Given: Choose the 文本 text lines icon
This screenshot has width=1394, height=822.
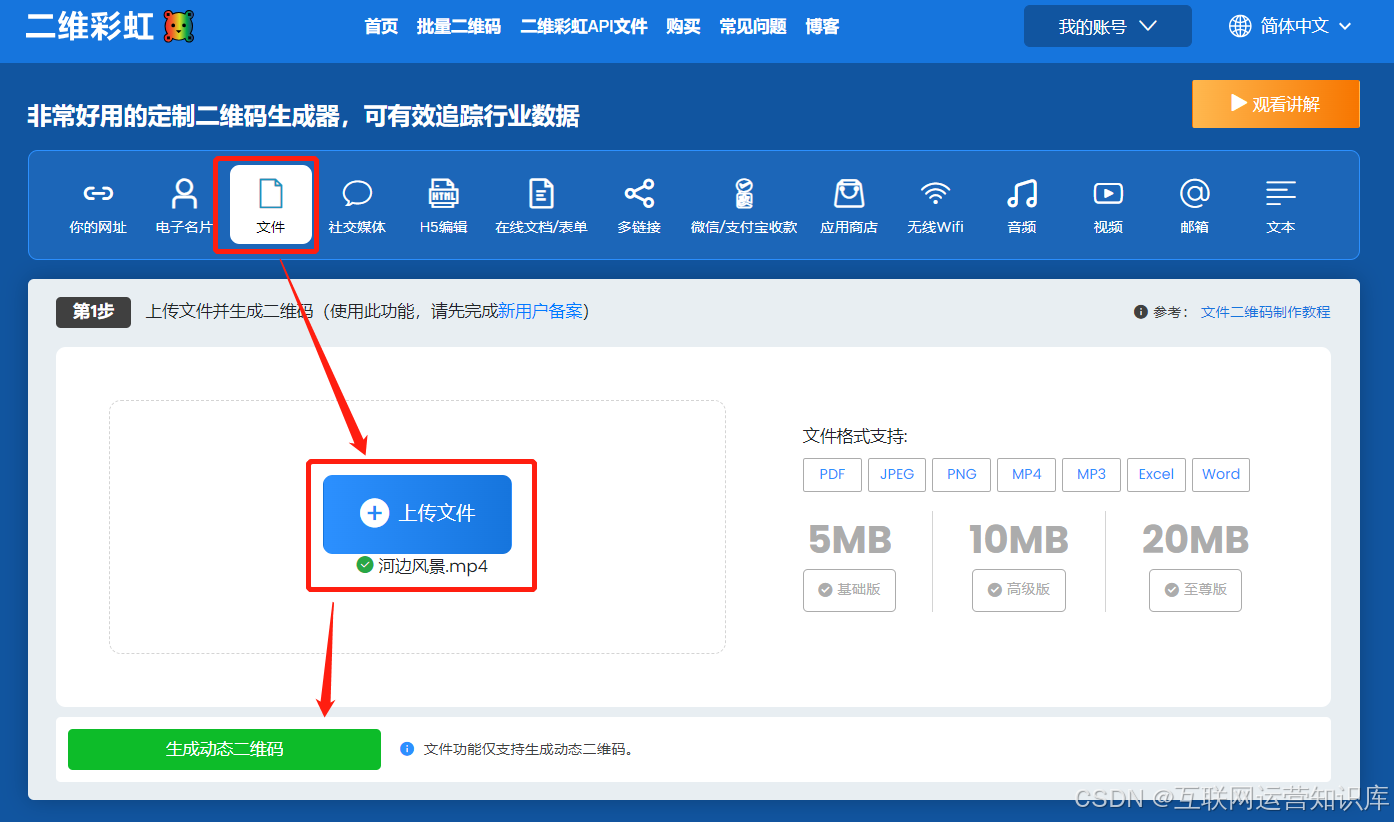Looking at the screenshot, I should click(x=1281, y=193).
